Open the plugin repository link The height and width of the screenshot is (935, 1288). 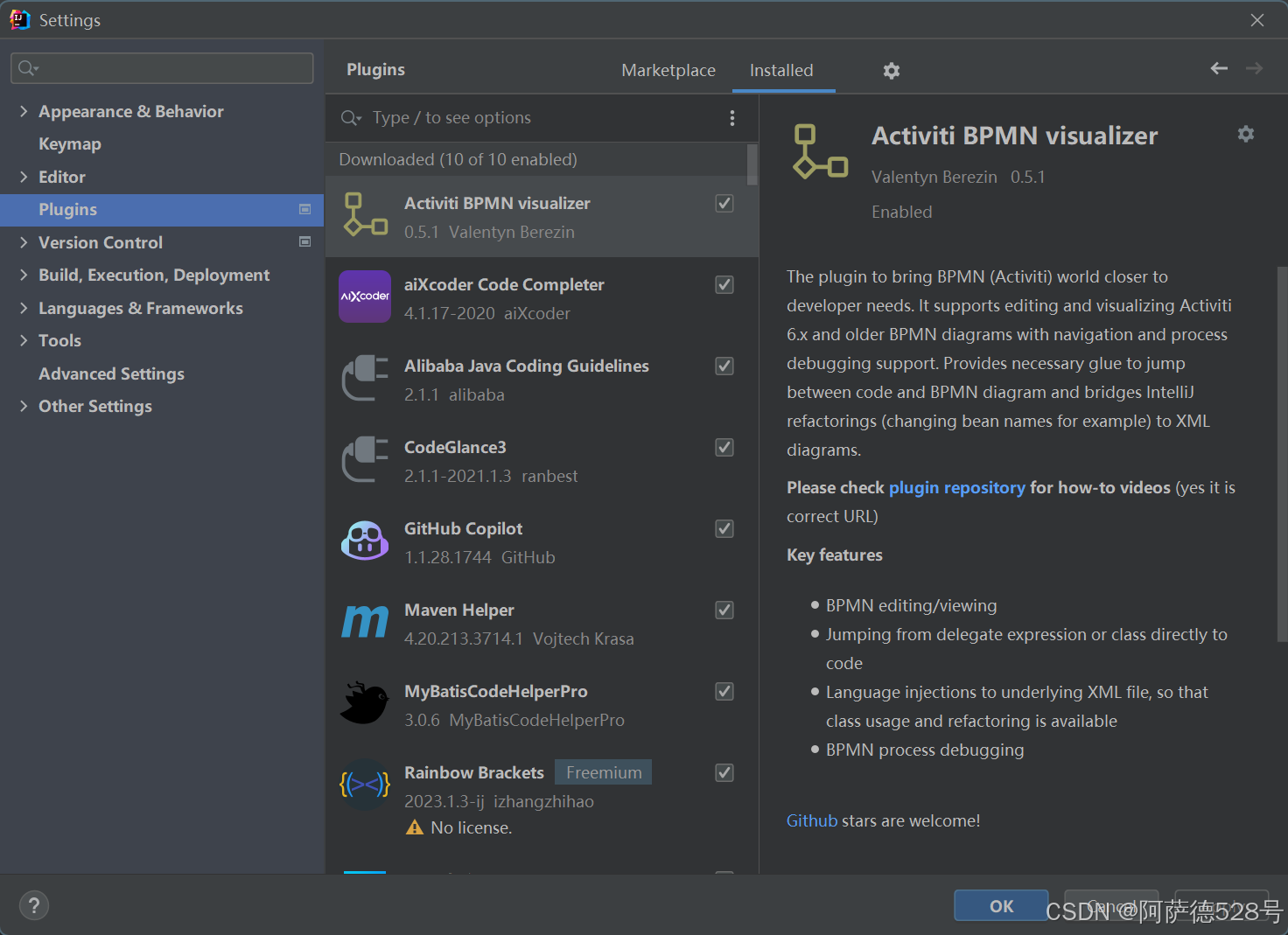tap(956, 487)
